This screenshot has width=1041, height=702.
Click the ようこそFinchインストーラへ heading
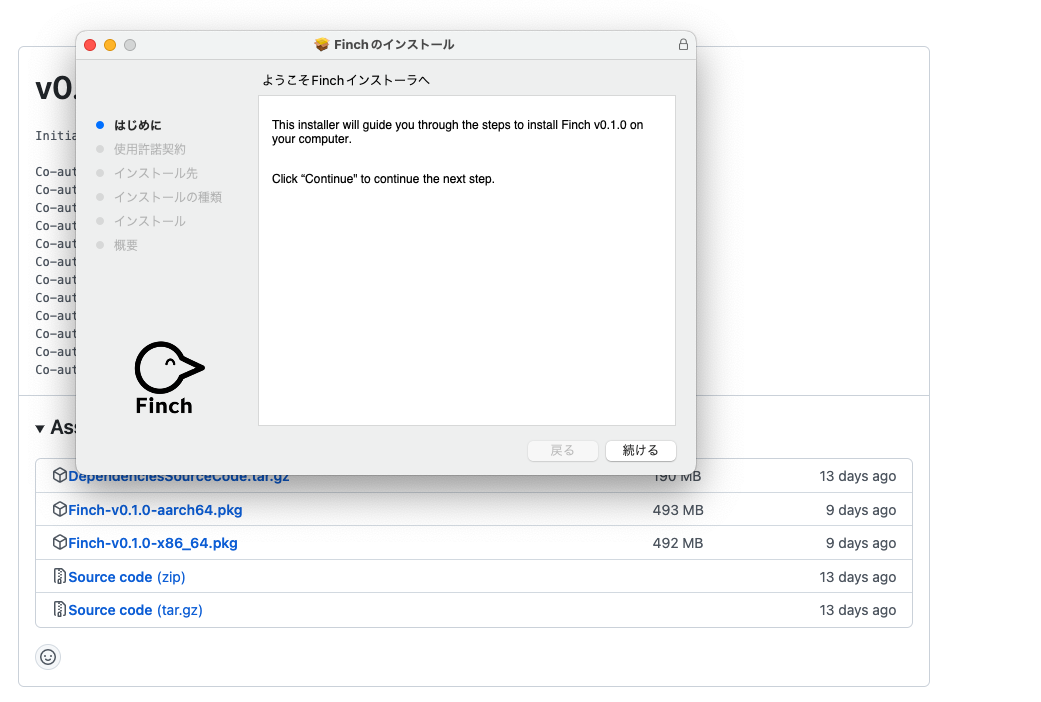pyautogui.click(x=346, y=80)
